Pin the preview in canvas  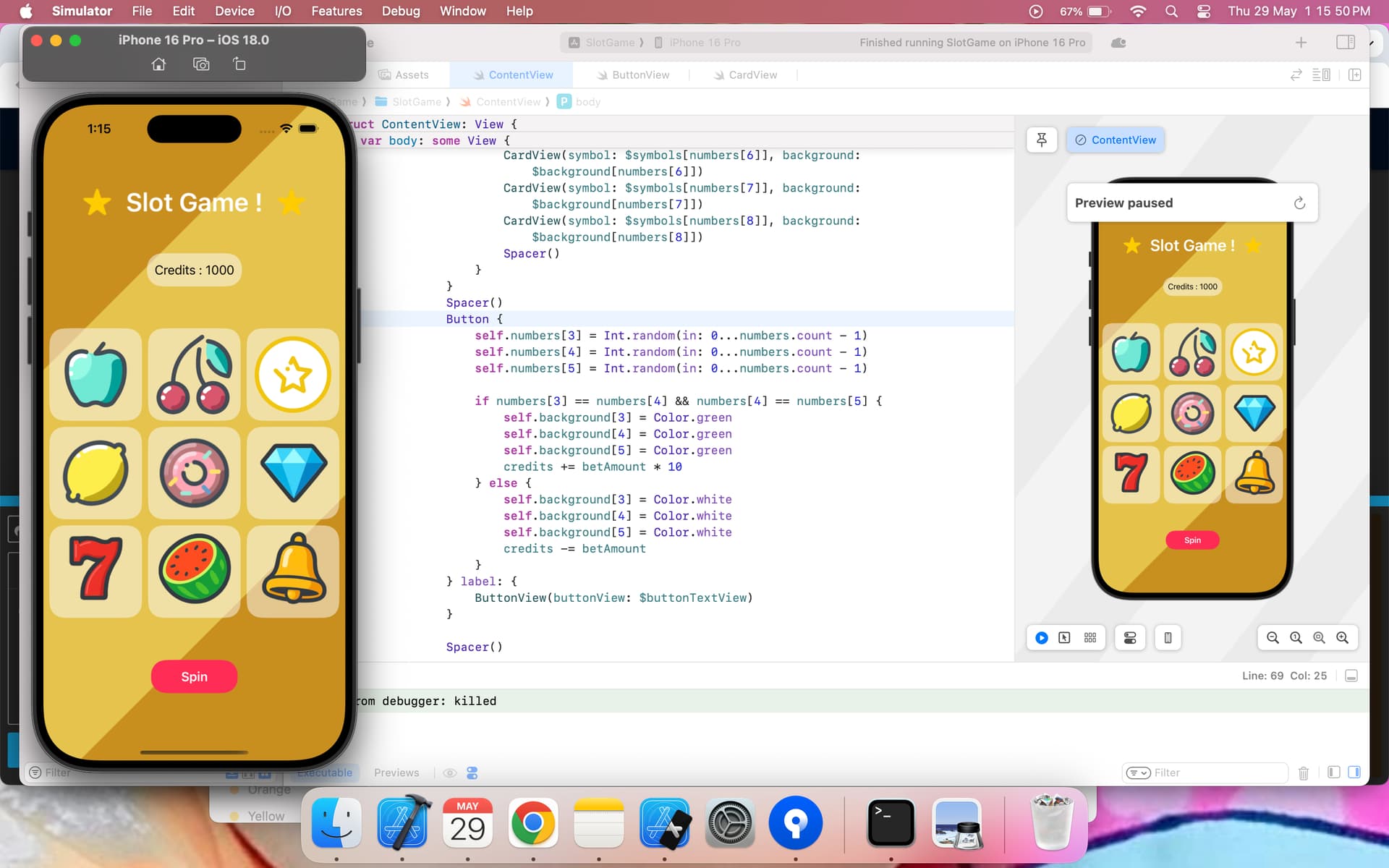coord(1042,140)
